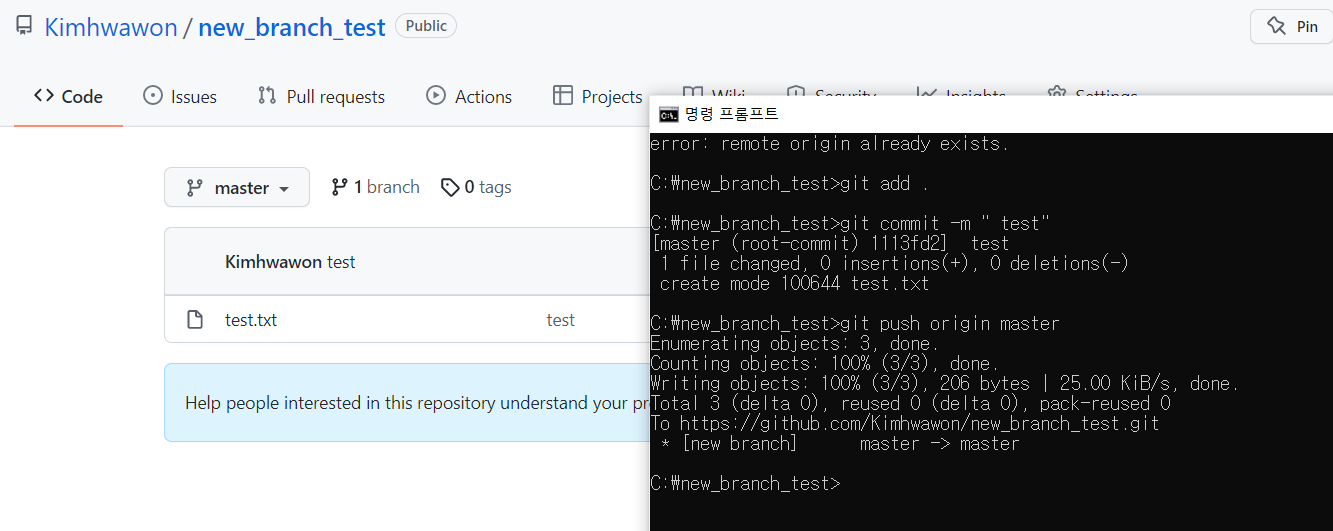The image size is (1333, 531).
Task: Click the command prompt window icon
Action: tap(669, 114)
